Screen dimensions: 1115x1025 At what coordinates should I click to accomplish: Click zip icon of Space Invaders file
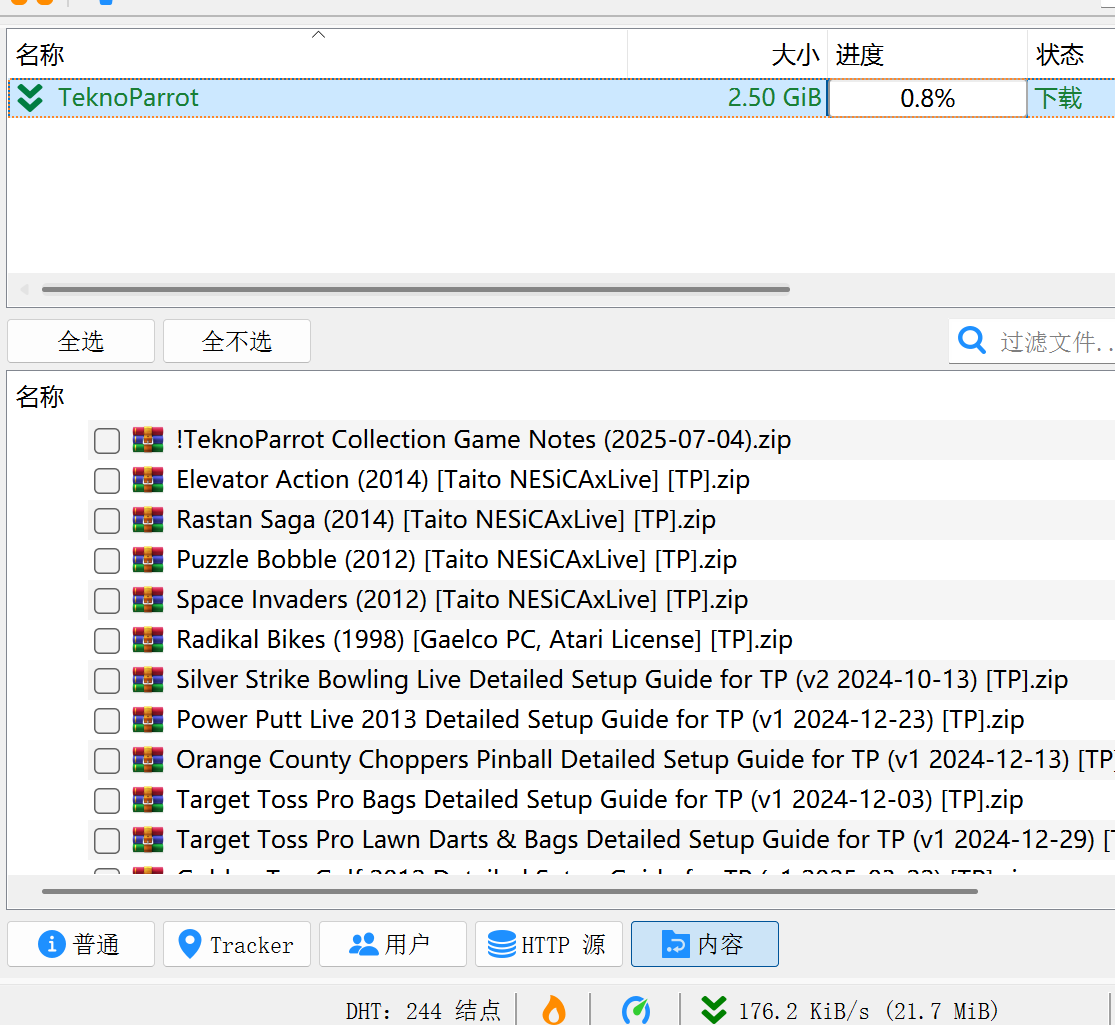tap(148, 600)
